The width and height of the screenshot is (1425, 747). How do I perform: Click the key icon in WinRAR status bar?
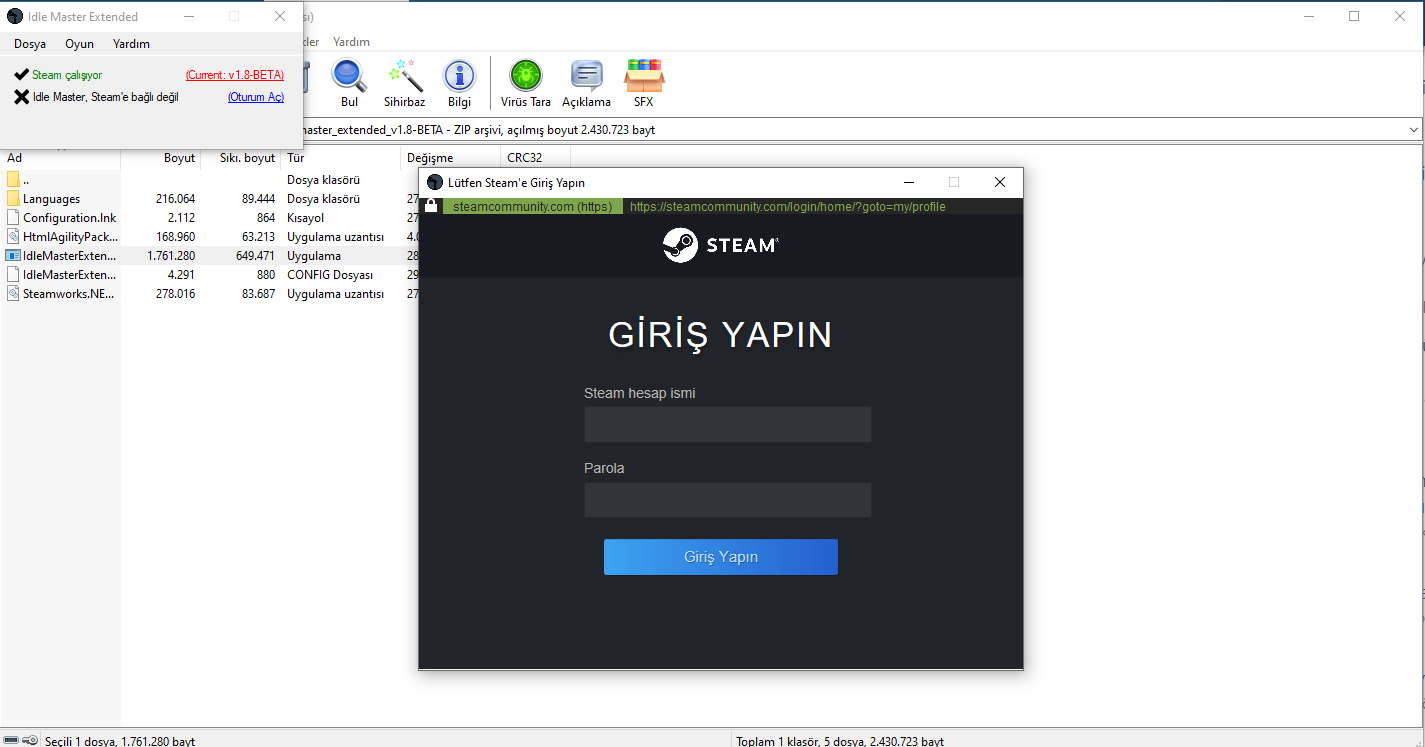click(x=31, y=741)
